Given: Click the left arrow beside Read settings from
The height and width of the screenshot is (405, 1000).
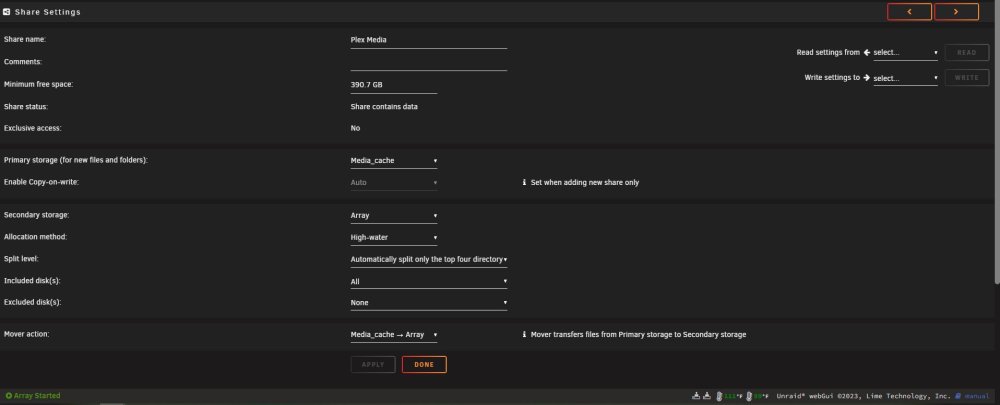Looking at the screenshot, I should [867, 52].
